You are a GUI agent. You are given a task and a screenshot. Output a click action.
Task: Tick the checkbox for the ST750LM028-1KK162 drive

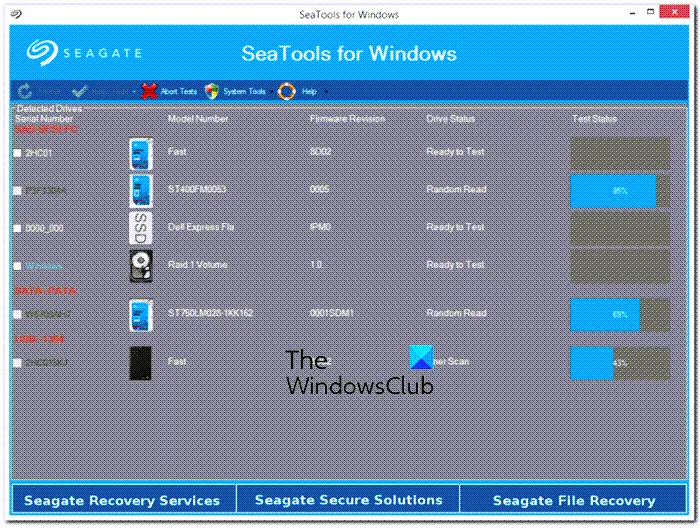pyautogui.click(x=17, y=314)
